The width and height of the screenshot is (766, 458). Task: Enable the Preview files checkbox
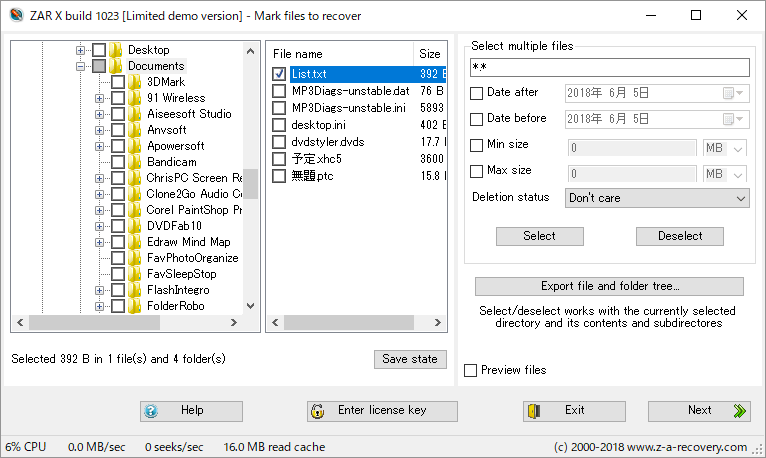[470, 371]
